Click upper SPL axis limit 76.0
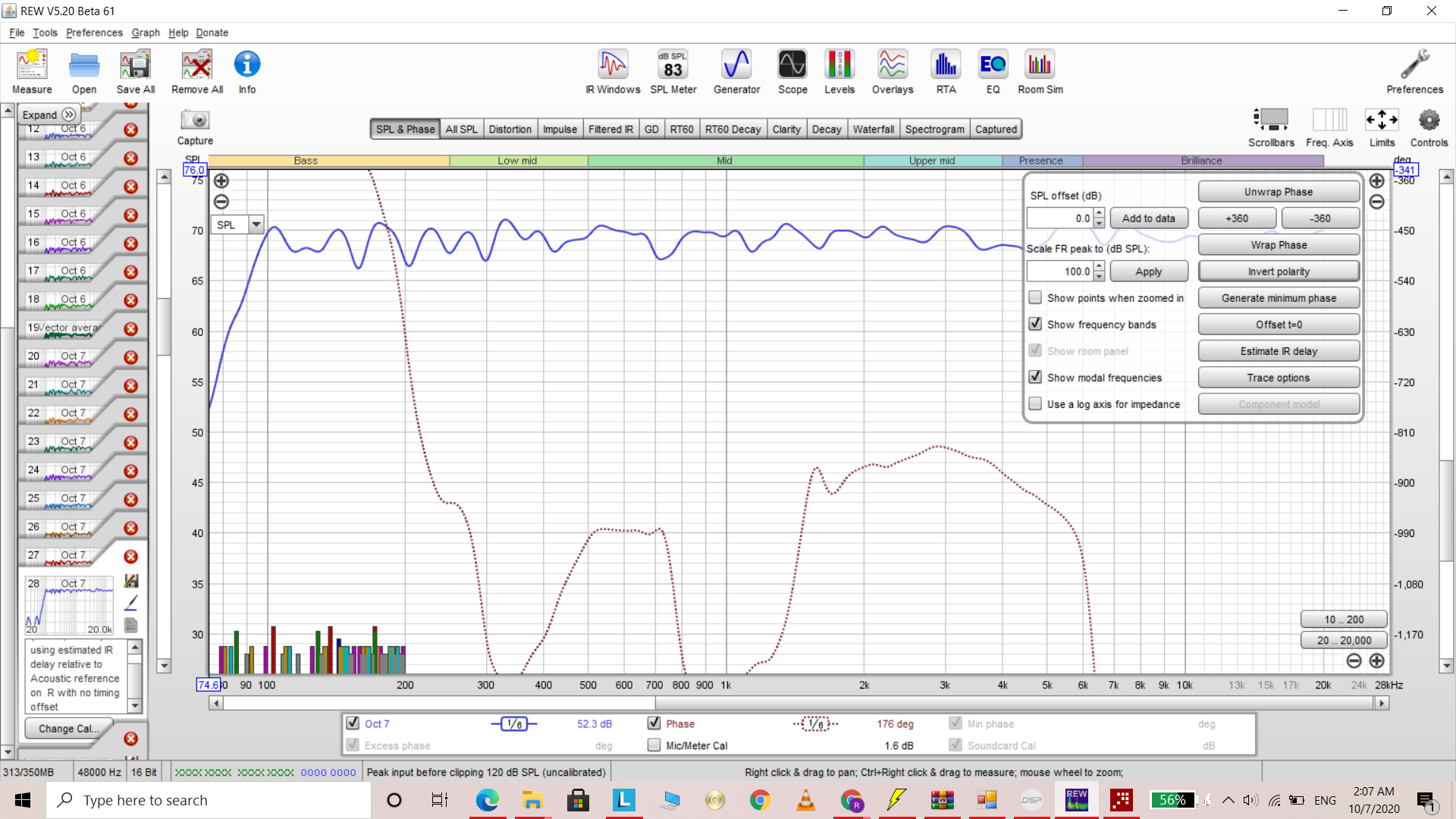The width and height of the screenshot is (1456, 819). click(x=194, y=170)
